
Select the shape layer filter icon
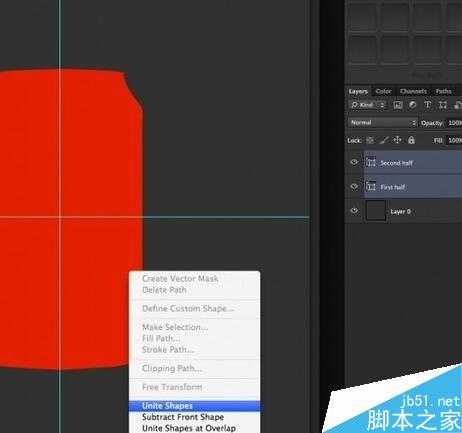pos(443,105)
